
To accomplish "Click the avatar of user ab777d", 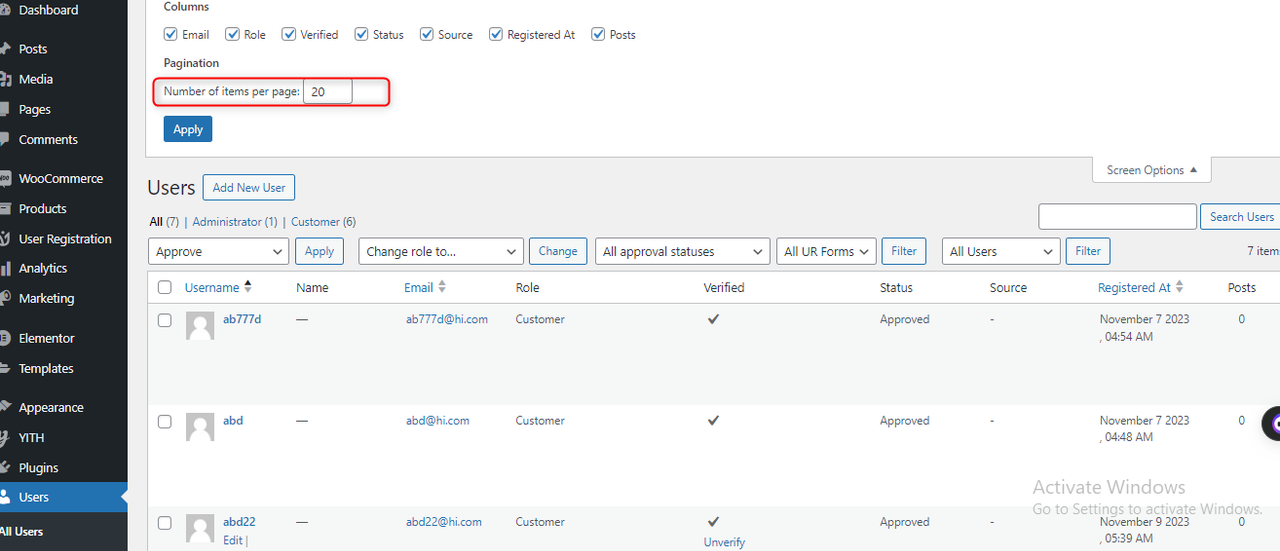I will pyautogui.click(x=200, y=326).
